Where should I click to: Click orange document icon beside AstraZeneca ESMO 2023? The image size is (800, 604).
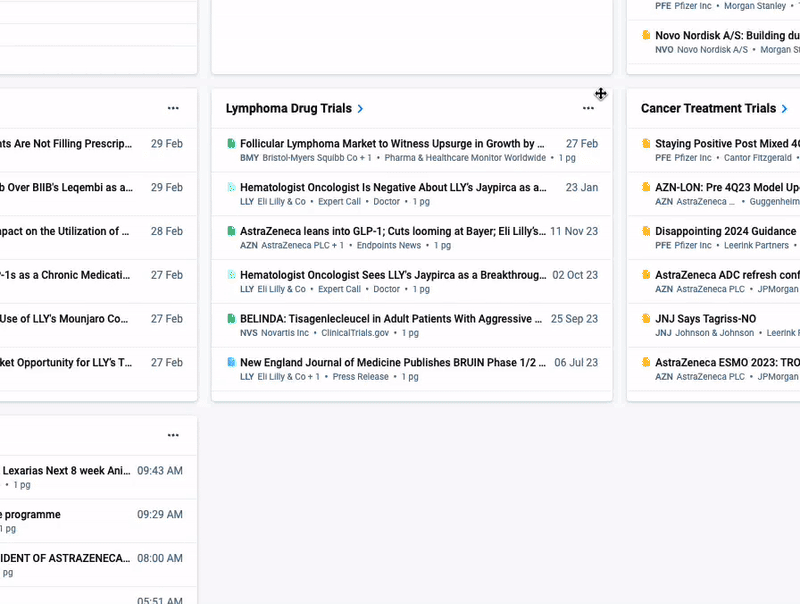[x=646, y=362]
